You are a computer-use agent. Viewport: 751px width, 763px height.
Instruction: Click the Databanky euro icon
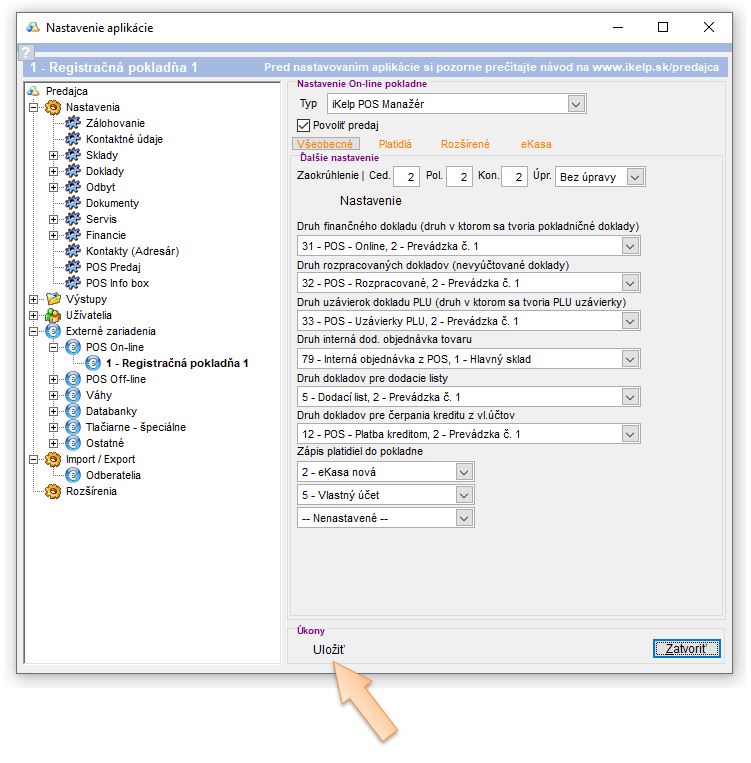pos(73,411)
